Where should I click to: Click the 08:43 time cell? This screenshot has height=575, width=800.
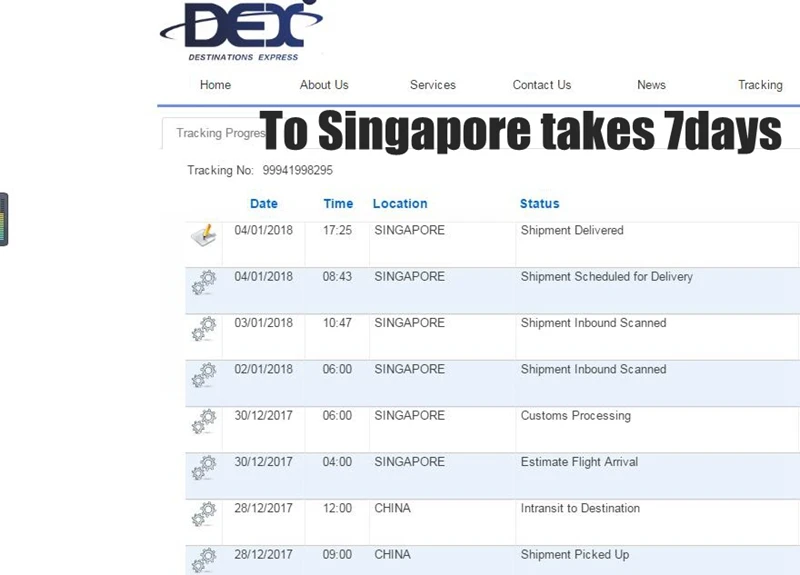tap(337, 277)
